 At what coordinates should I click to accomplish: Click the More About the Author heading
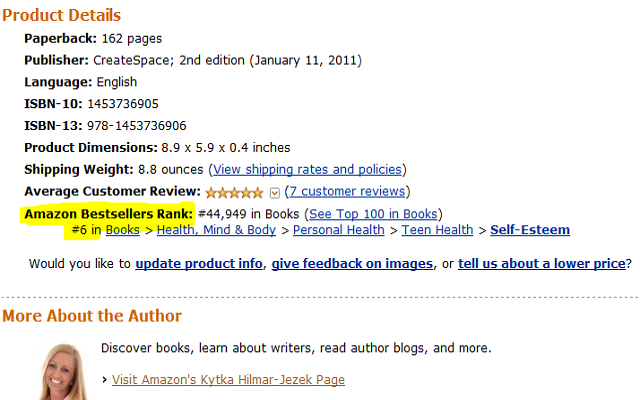click(92, 316)
